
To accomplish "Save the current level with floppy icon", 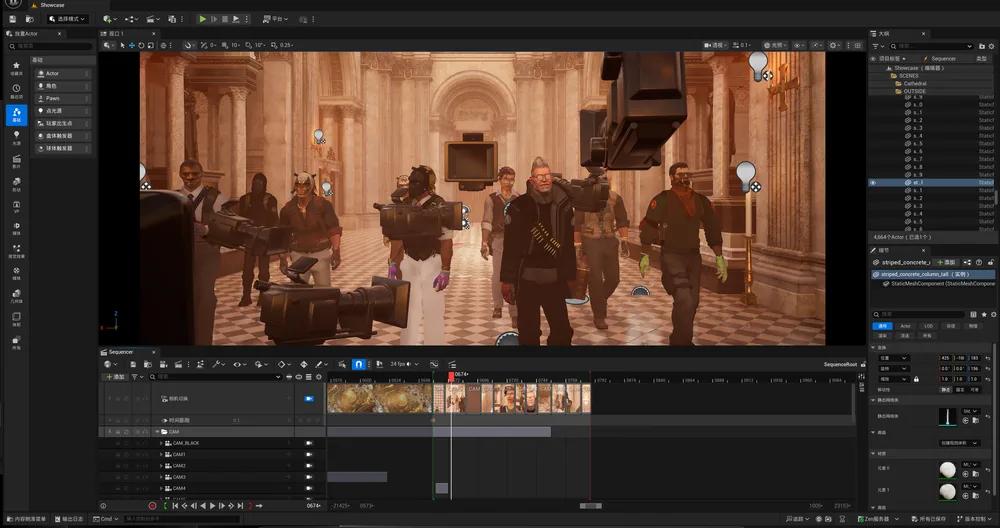I will 13,19.
